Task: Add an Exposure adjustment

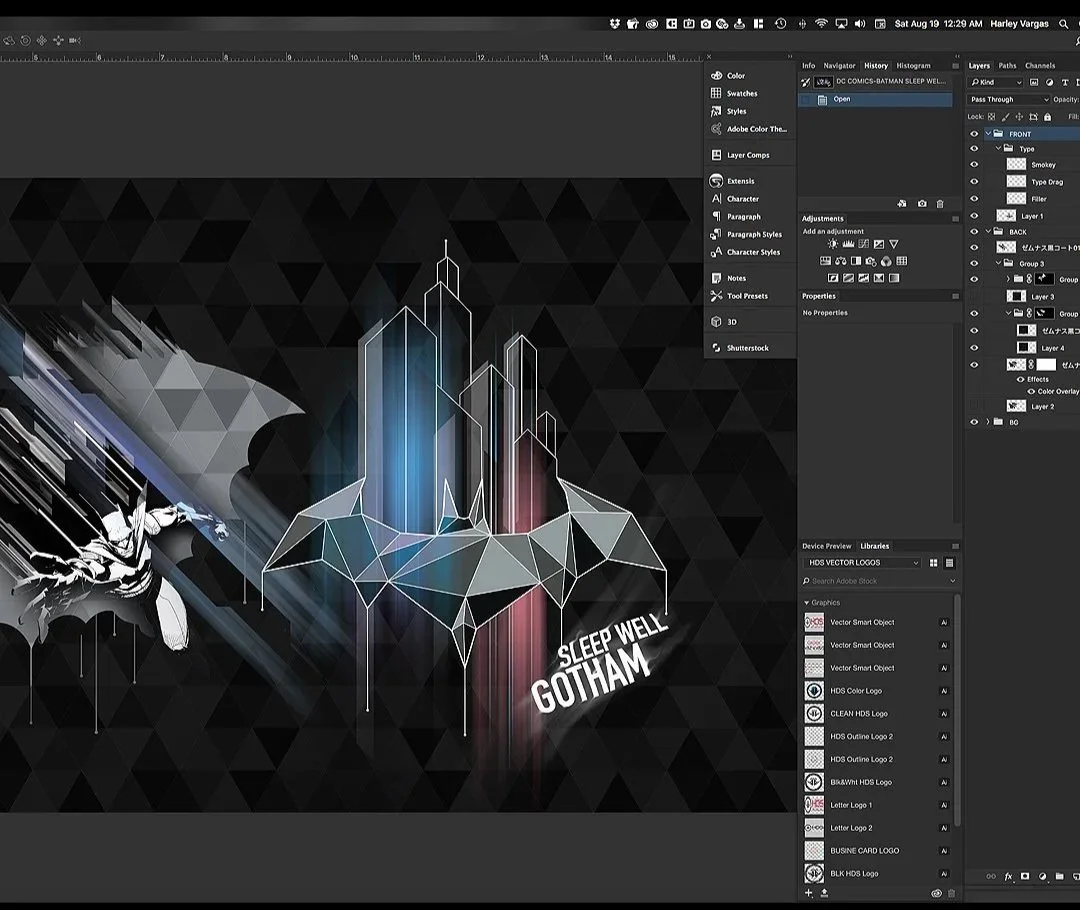Action: tap(879, 244)
